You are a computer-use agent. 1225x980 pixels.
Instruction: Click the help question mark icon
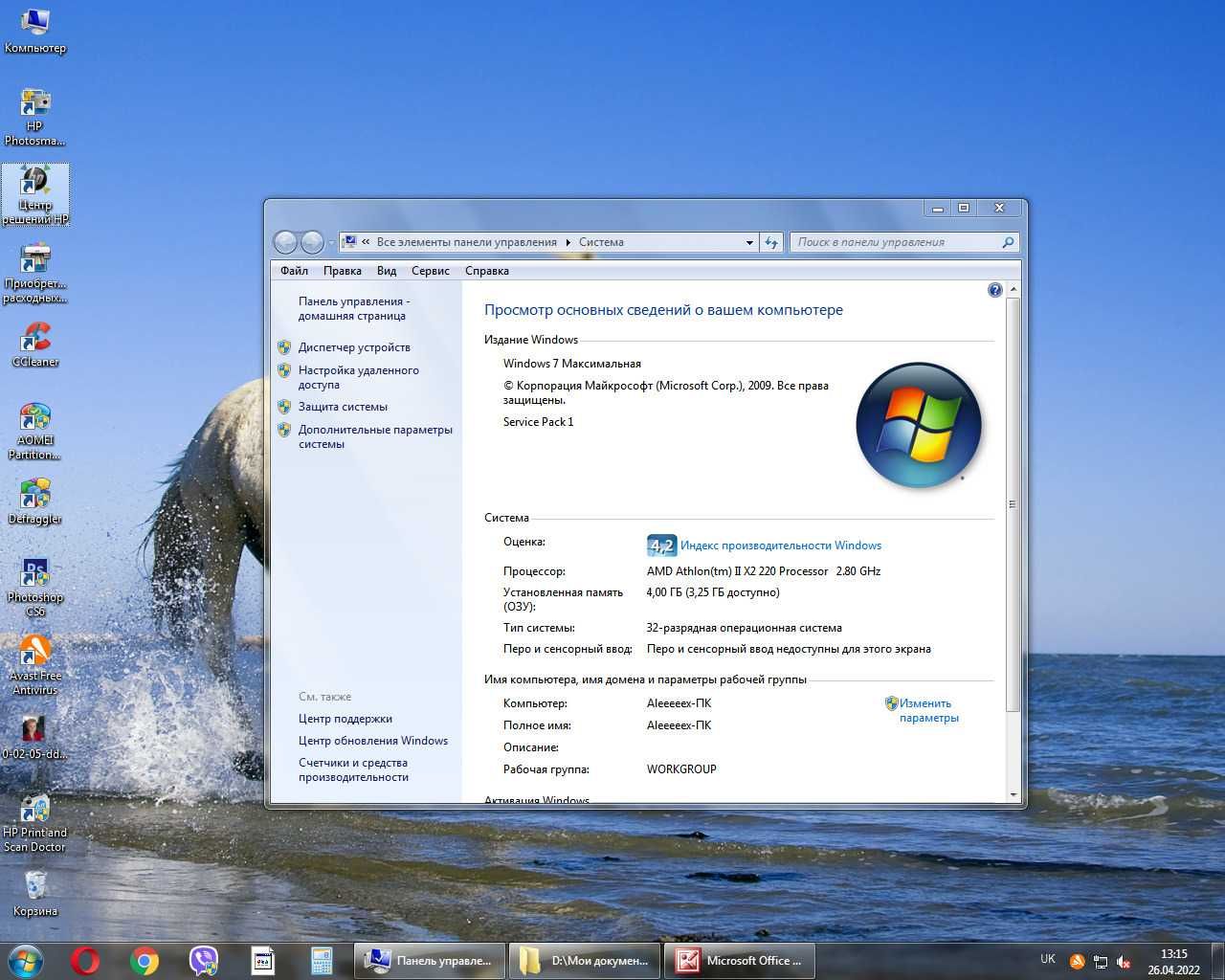[994, 290]
